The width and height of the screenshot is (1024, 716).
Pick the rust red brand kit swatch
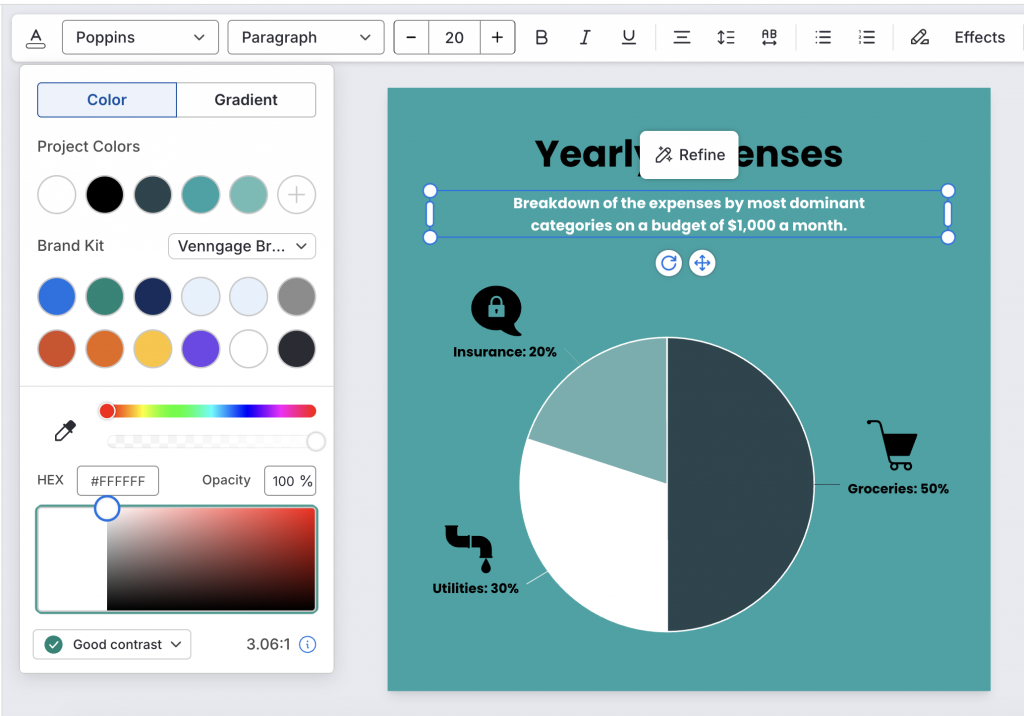[57, 349]
